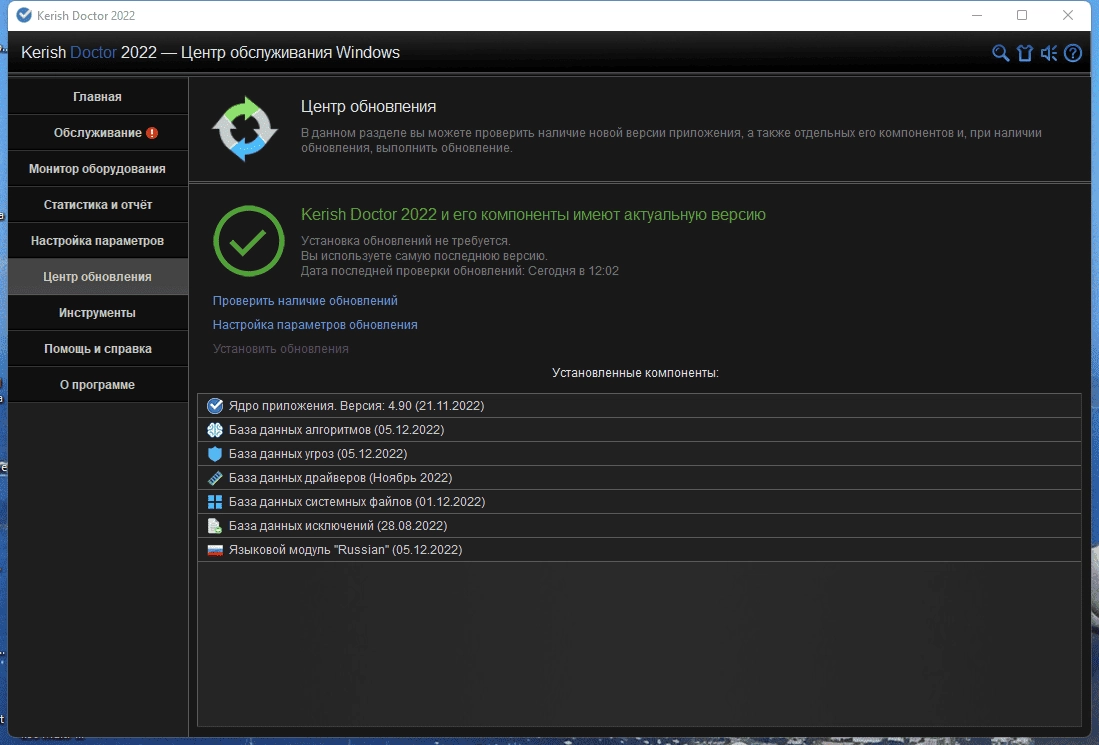Screen dimensions: 1099x745
Task: Click the application core checkmark icon
Action: click(215, 406)
